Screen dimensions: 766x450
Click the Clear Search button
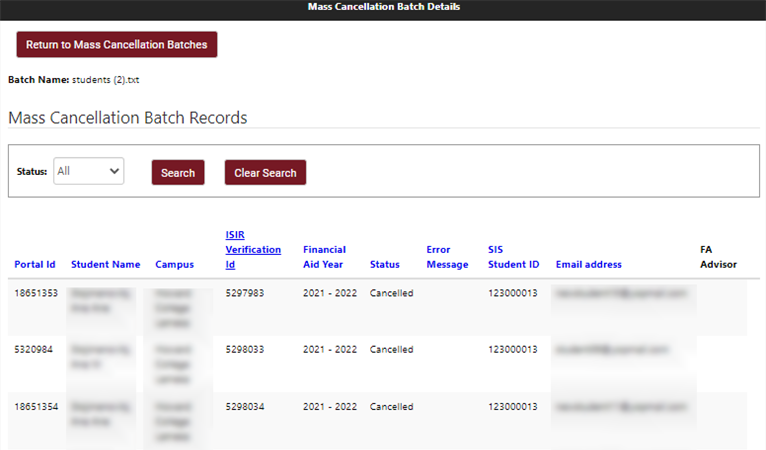[x=265, y=173]
